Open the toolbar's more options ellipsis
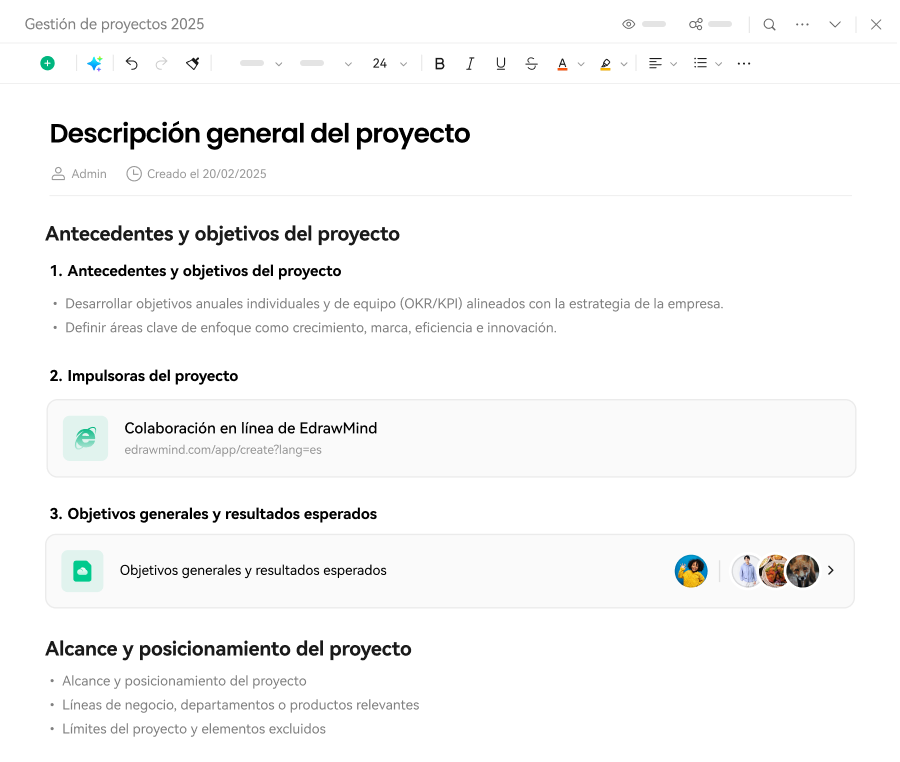This screenshot has width=900, height=762. [x=743, y=63]
